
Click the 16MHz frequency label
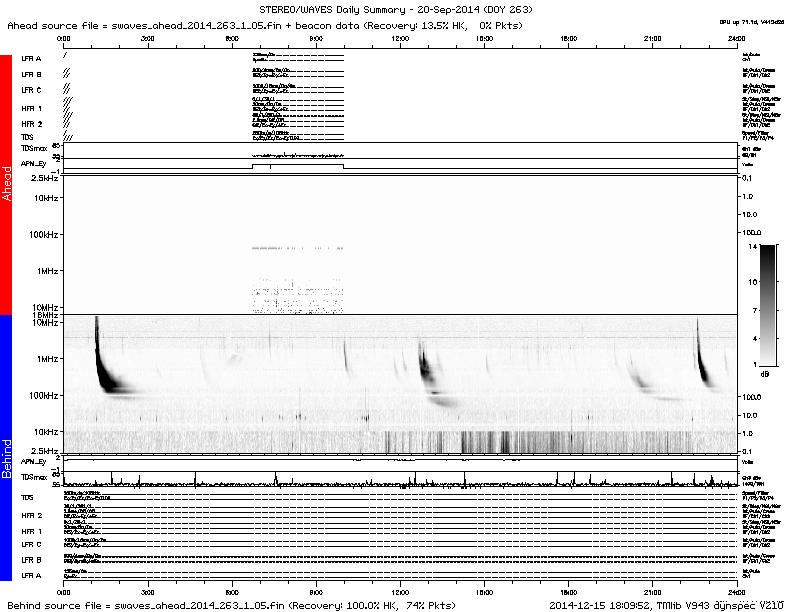44,315
